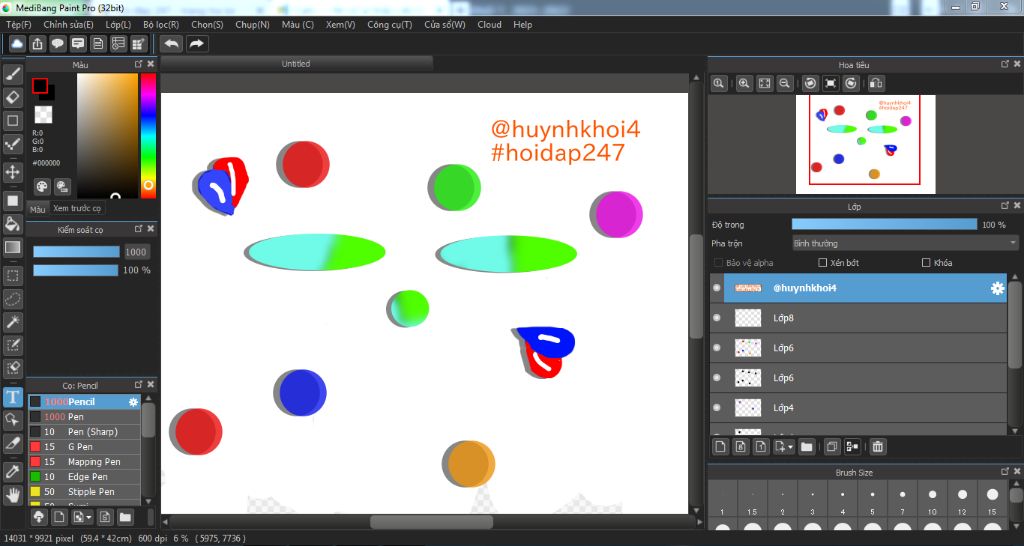Open settings gear for @huynhkhoi4 layer

coord(997,288)
